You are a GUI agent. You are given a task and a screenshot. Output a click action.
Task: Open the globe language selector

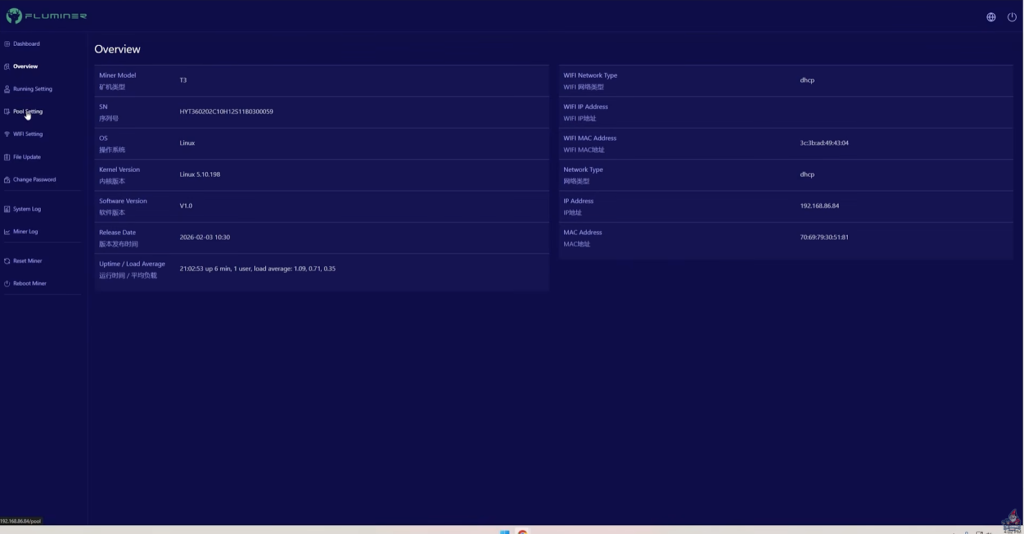tap(991, 17)
